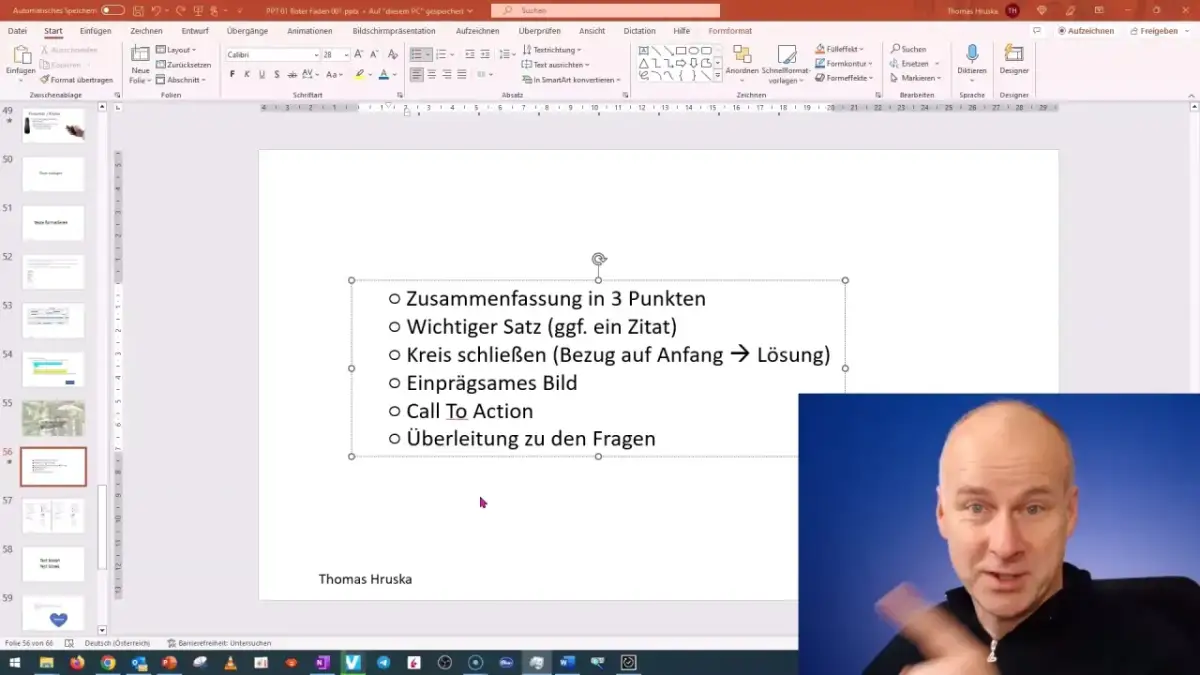Toggle underline formatting with the U button
Image resolution: width=1200 pixels, height=675 pixels.
tap(263, 74)
